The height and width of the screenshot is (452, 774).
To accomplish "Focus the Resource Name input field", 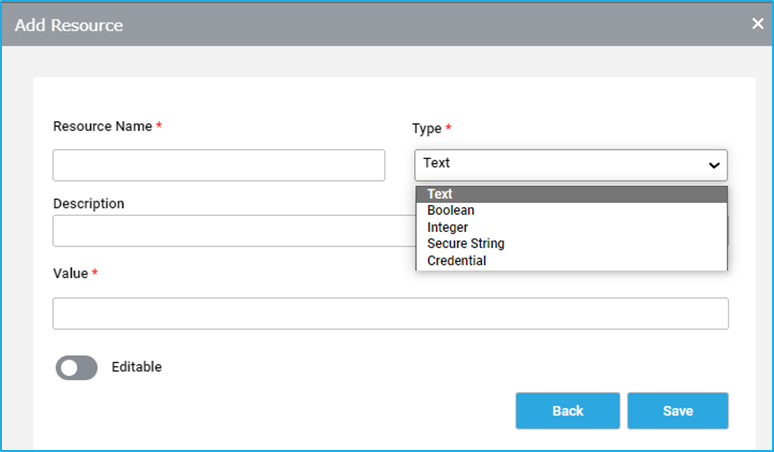I will (219, 165).
